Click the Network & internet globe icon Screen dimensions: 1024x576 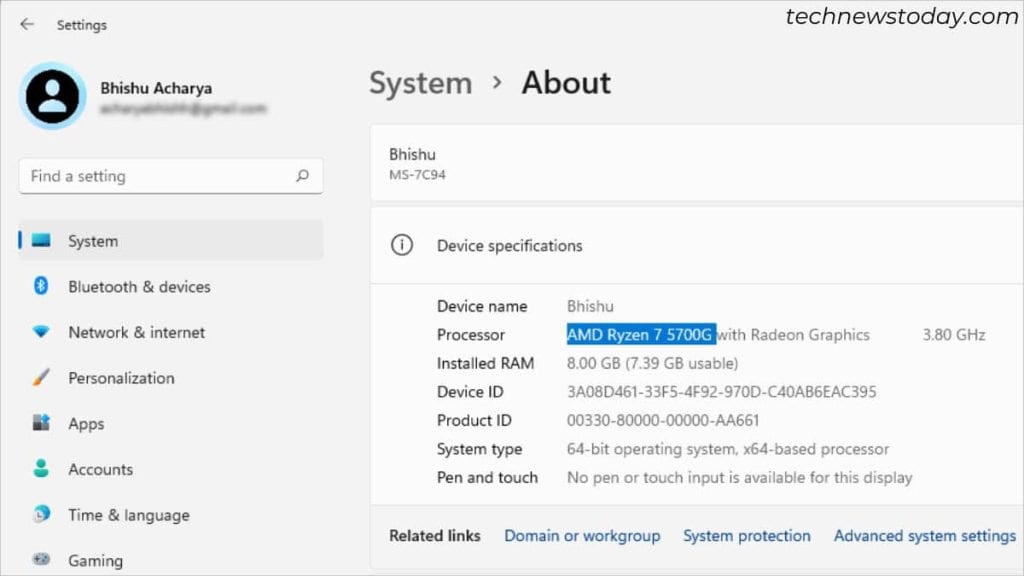pyautogui.click(x=40, y=332)
